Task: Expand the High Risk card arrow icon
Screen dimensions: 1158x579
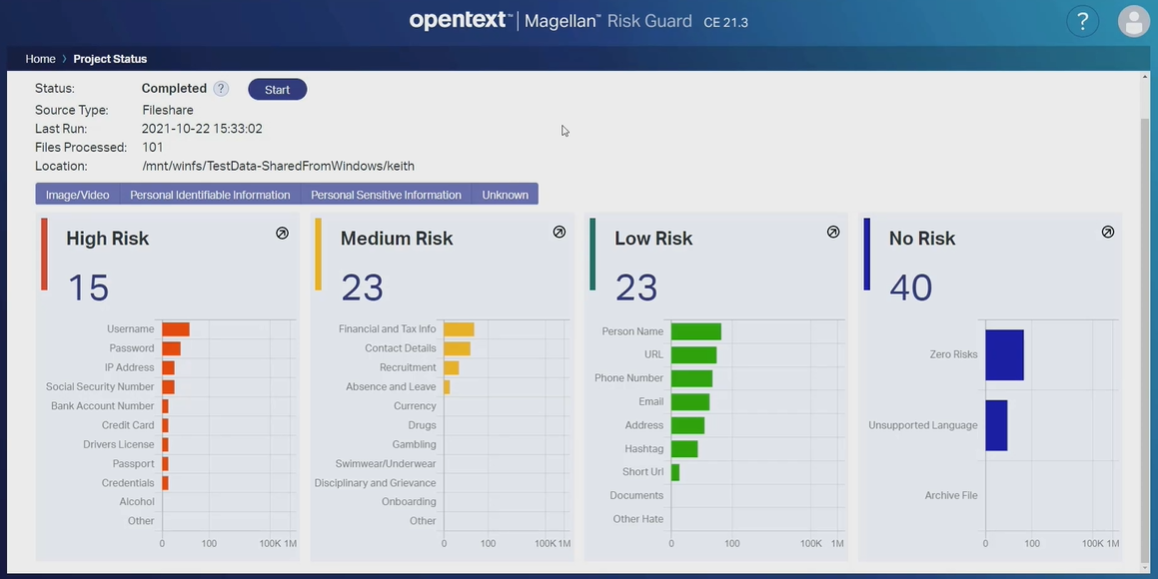Action: tap(282, 233)
